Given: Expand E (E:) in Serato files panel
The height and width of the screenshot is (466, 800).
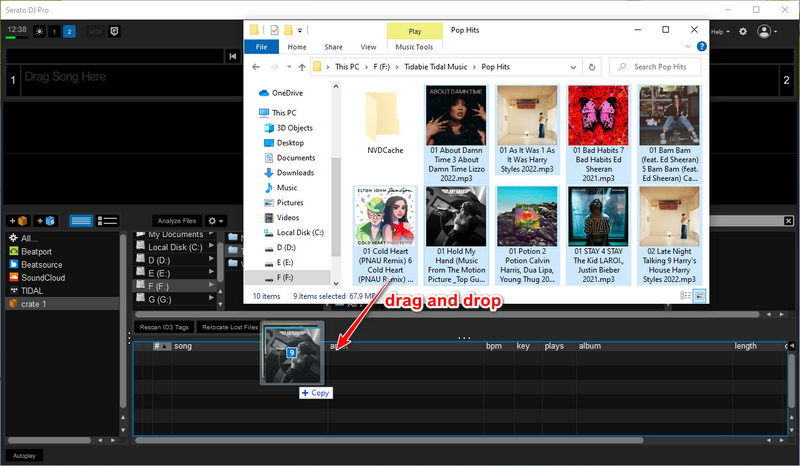Looking at the screenshot, I should (211, 273).
